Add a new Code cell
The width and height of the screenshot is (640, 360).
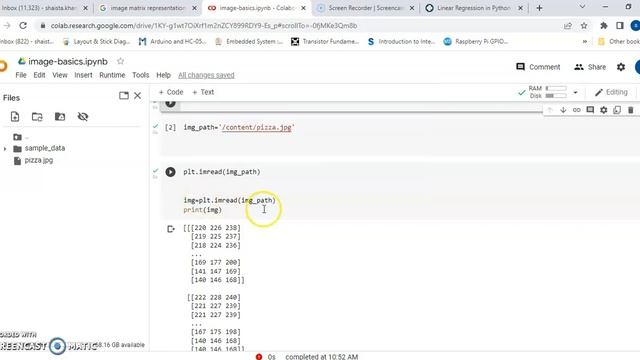[171, 92]
